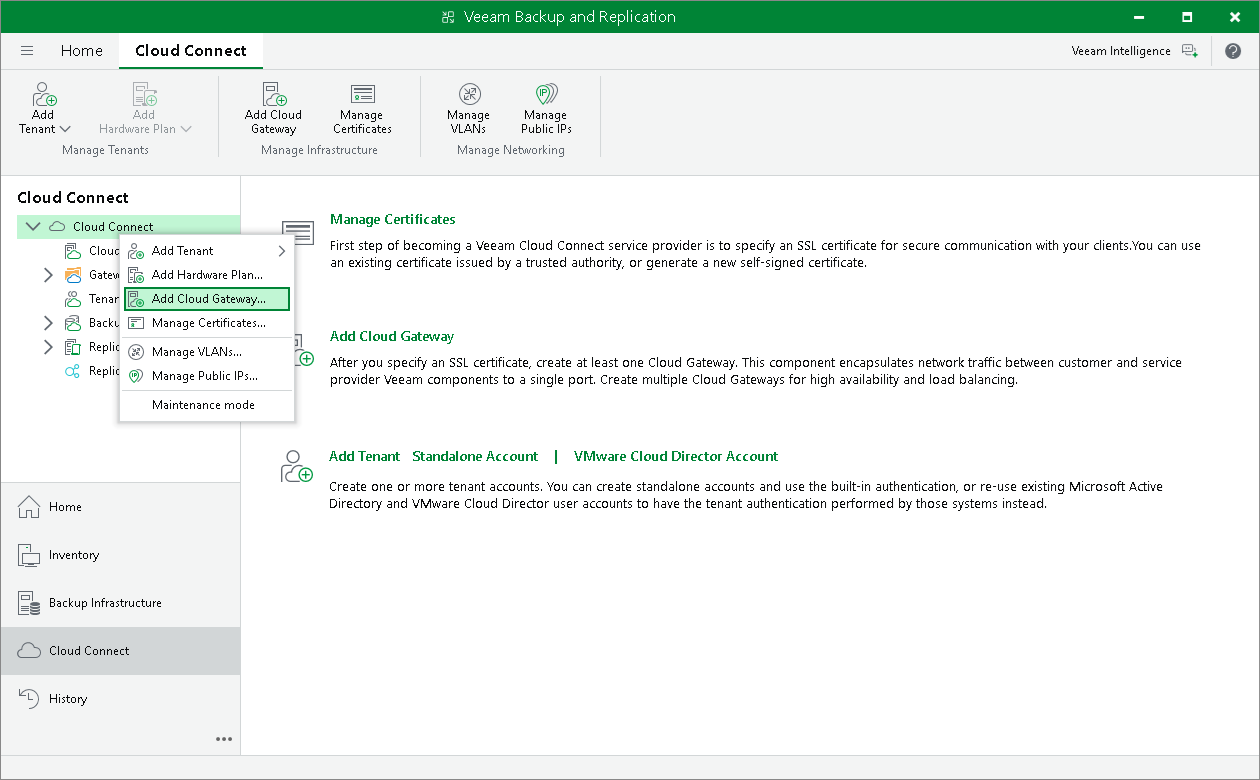Click Standalone Account link

(x=475, y=456)
